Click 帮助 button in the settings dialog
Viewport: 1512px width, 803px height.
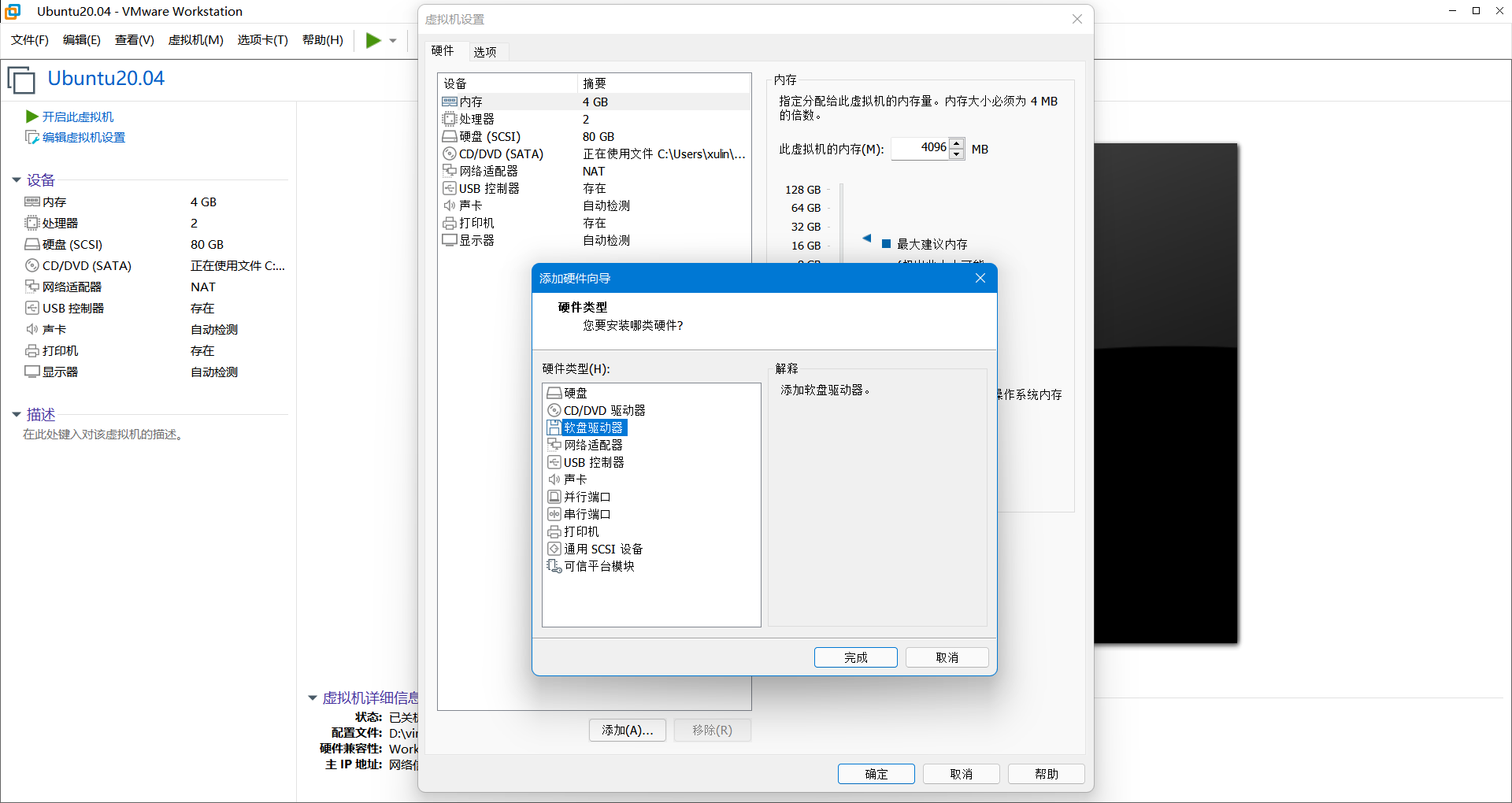click(x=1047, y=774)
